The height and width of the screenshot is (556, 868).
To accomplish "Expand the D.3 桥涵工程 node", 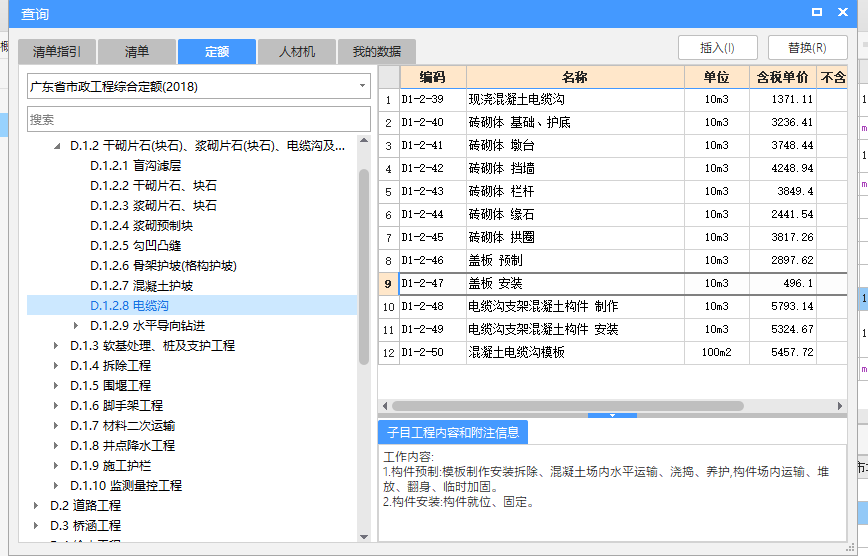I will [36, 525].
